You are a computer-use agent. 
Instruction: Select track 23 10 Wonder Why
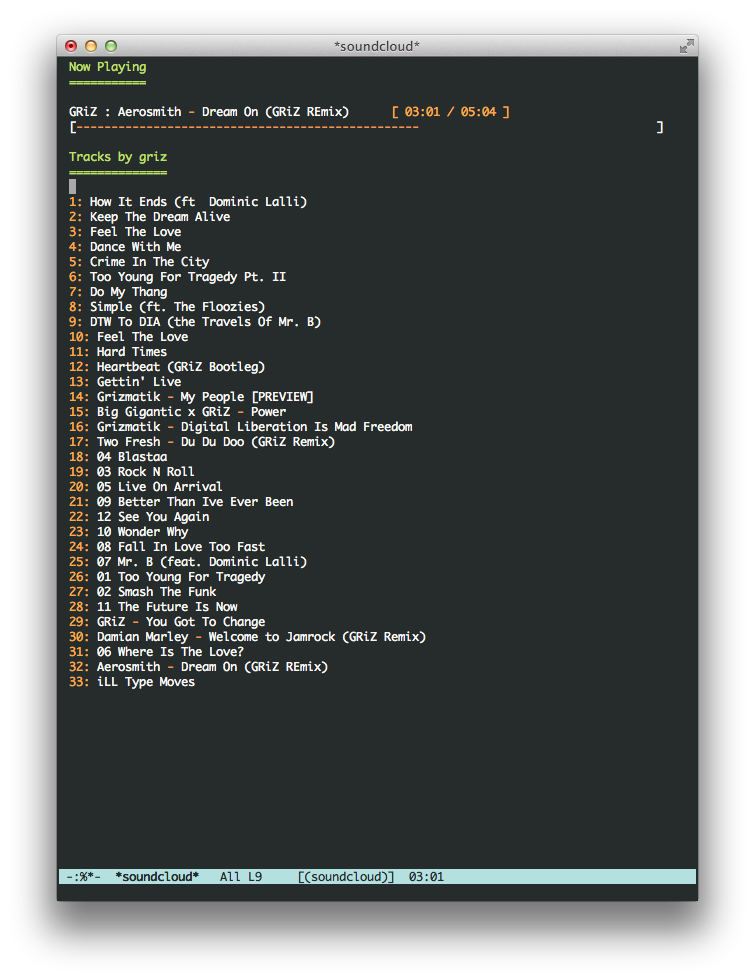click(129, 532)
